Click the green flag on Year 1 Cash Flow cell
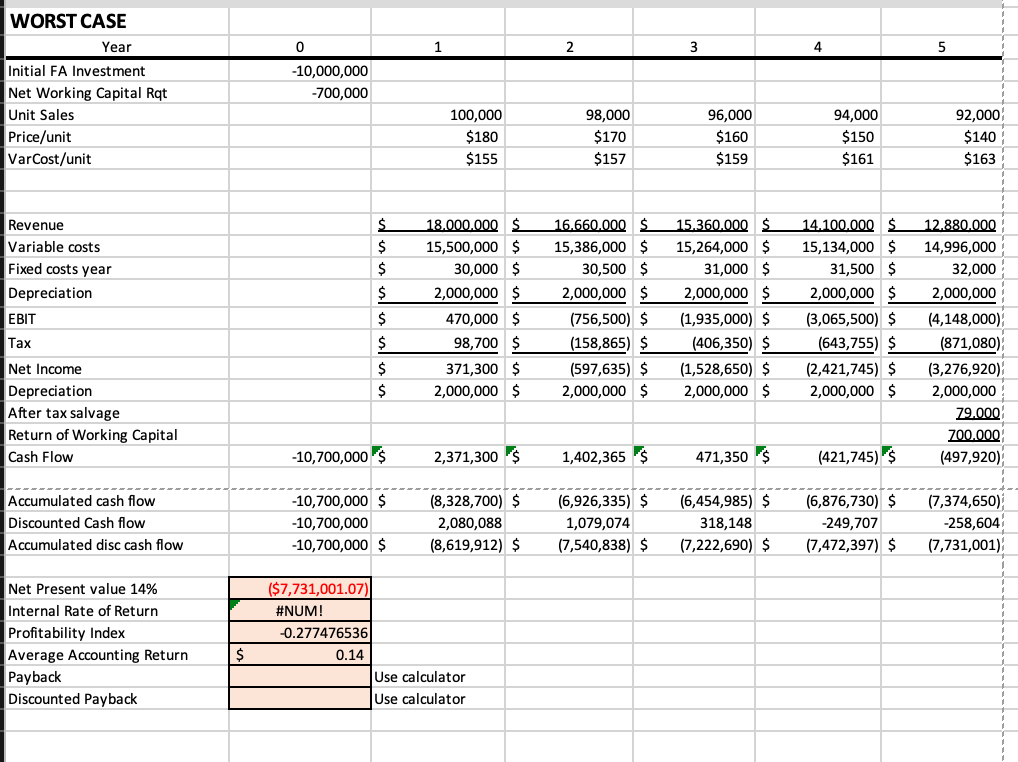 tap(376, 452)
